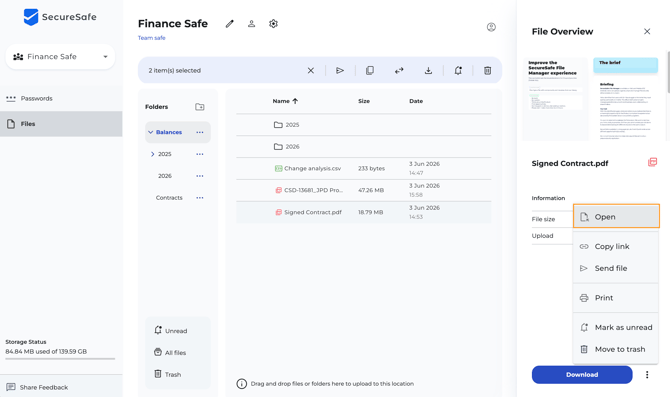Screen dimensions: 670x397
Task: Click the download arrow icon in selection toolbar
Action: click(x=428, y=71)
